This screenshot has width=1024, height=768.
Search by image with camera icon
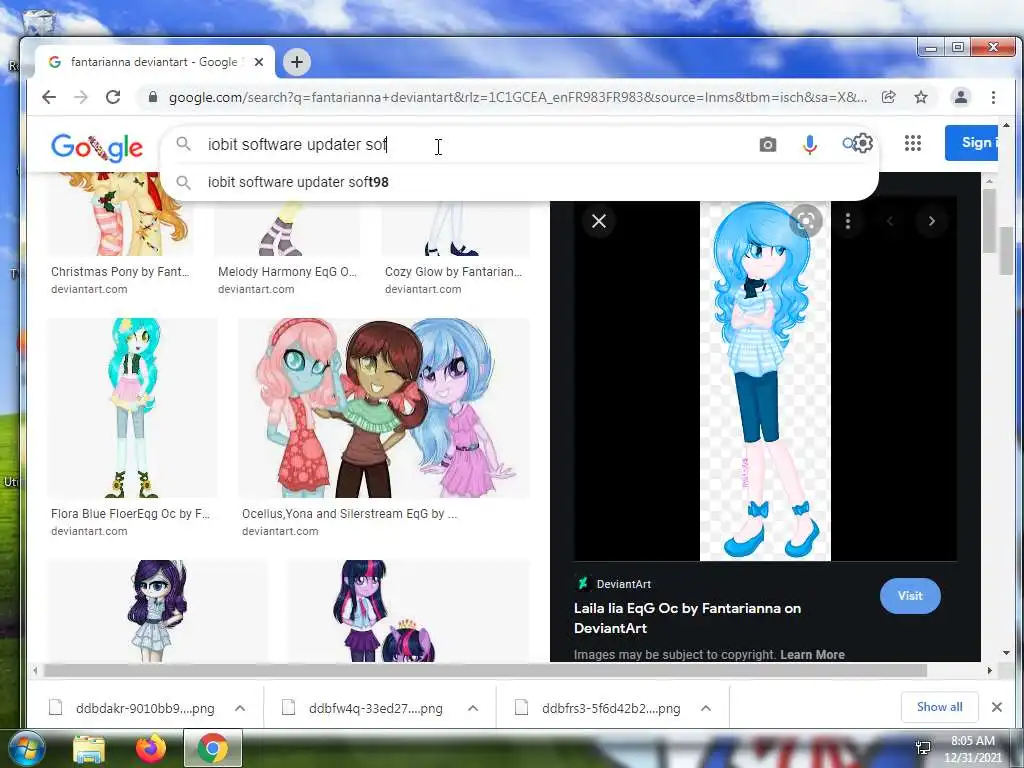pyautogui.click(x=768, y=144)
